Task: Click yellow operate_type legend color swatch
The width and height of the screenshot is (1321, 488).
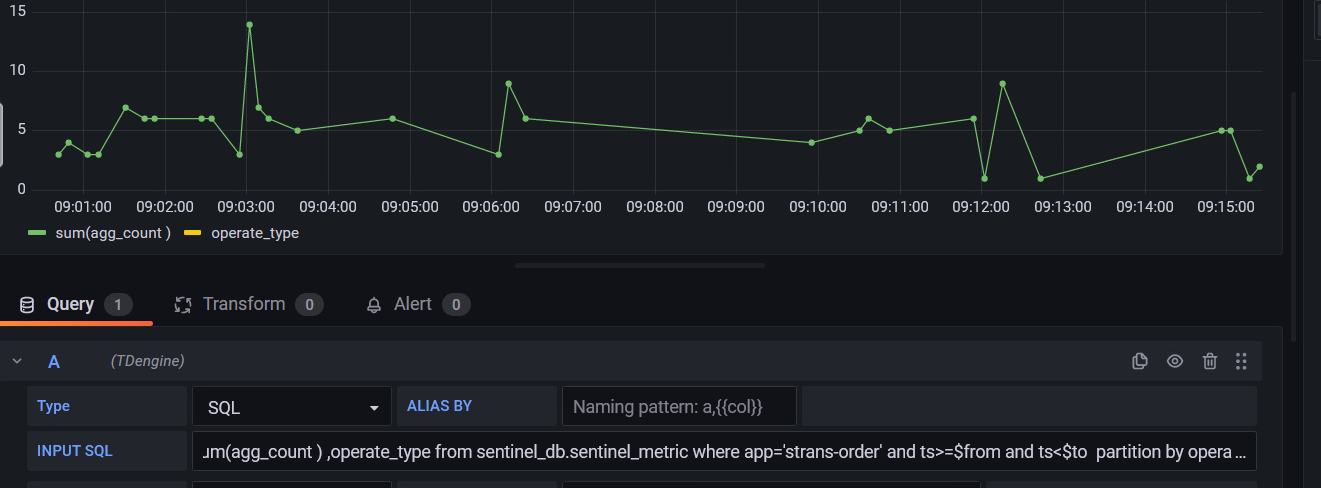Action: (x=191, y=233)
